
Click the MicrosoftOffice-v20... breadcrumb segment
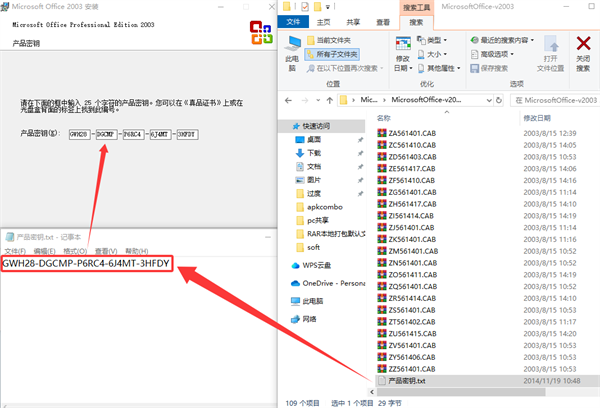(x=426, y=100)
